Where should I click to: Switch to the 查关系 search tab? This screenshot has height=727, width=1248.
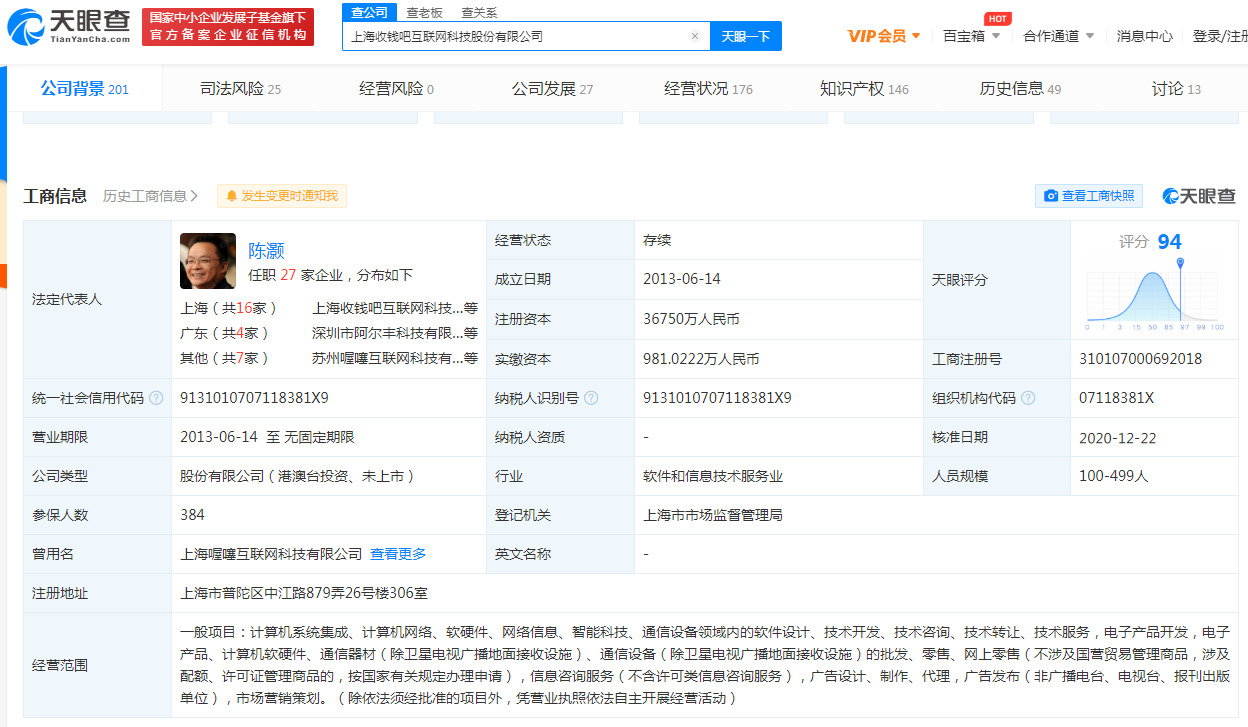click(479, 12)
